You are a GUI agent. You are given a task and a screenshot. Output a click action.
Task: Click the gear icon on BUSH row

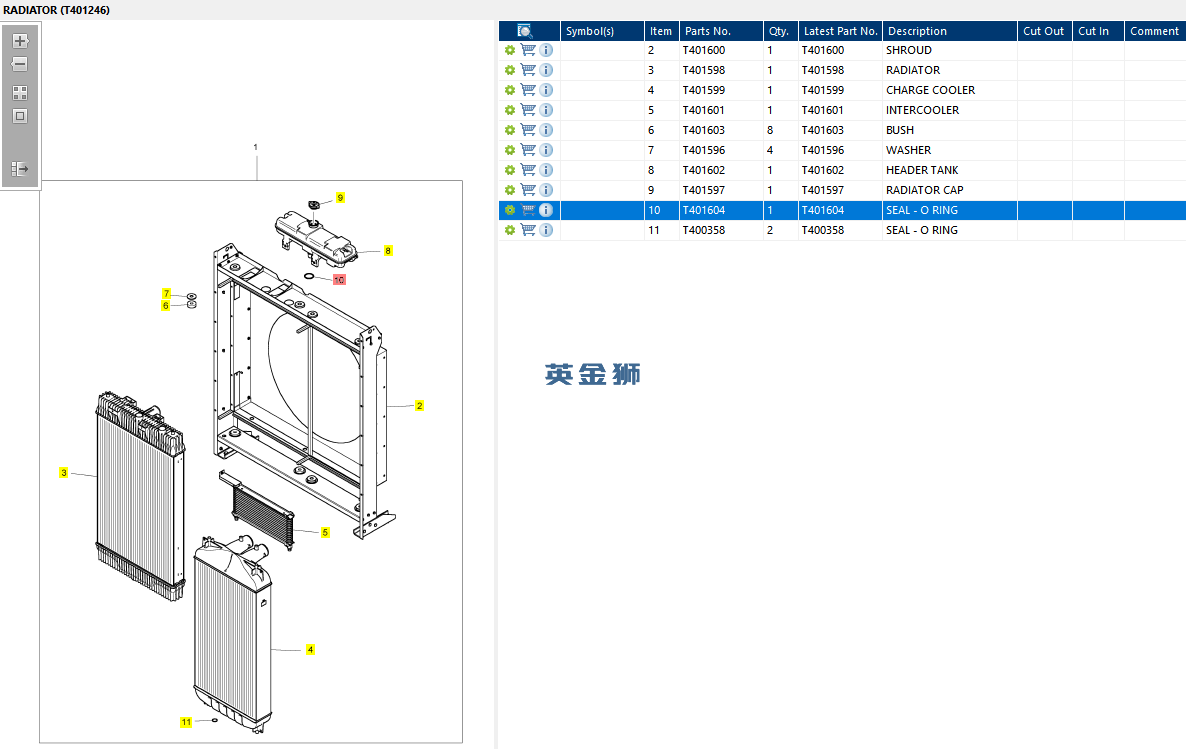[510, 130]
